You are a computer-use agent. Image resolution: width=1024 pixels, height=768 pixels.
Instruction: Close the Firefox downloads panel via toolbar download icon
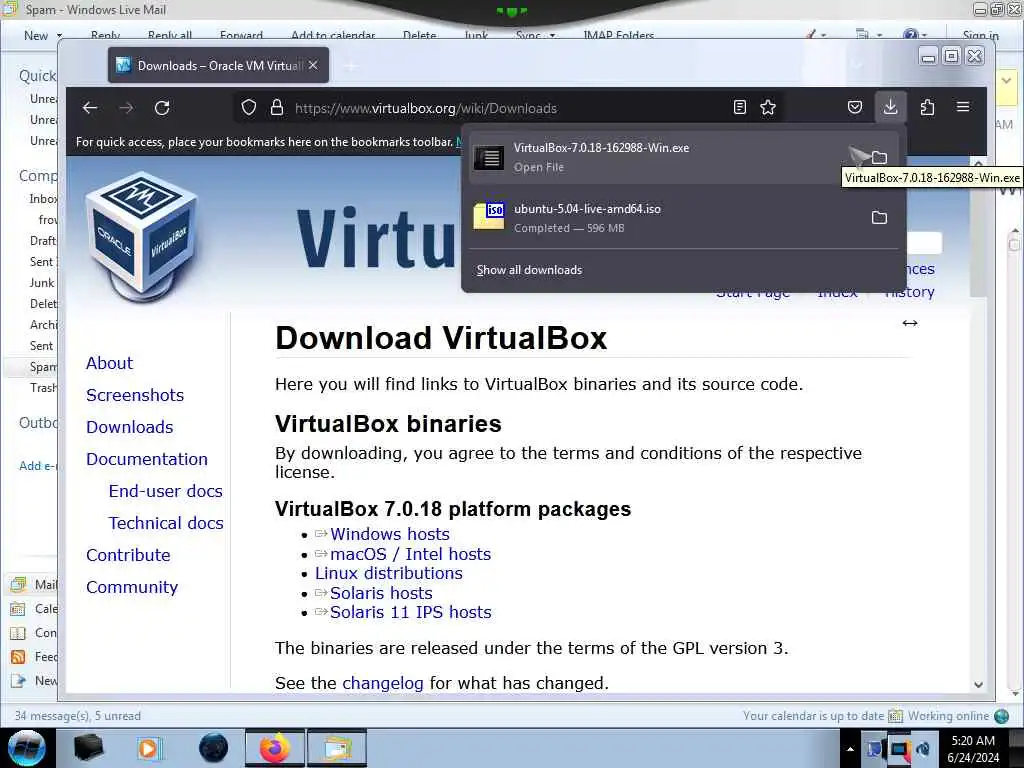tap(890, 107)
